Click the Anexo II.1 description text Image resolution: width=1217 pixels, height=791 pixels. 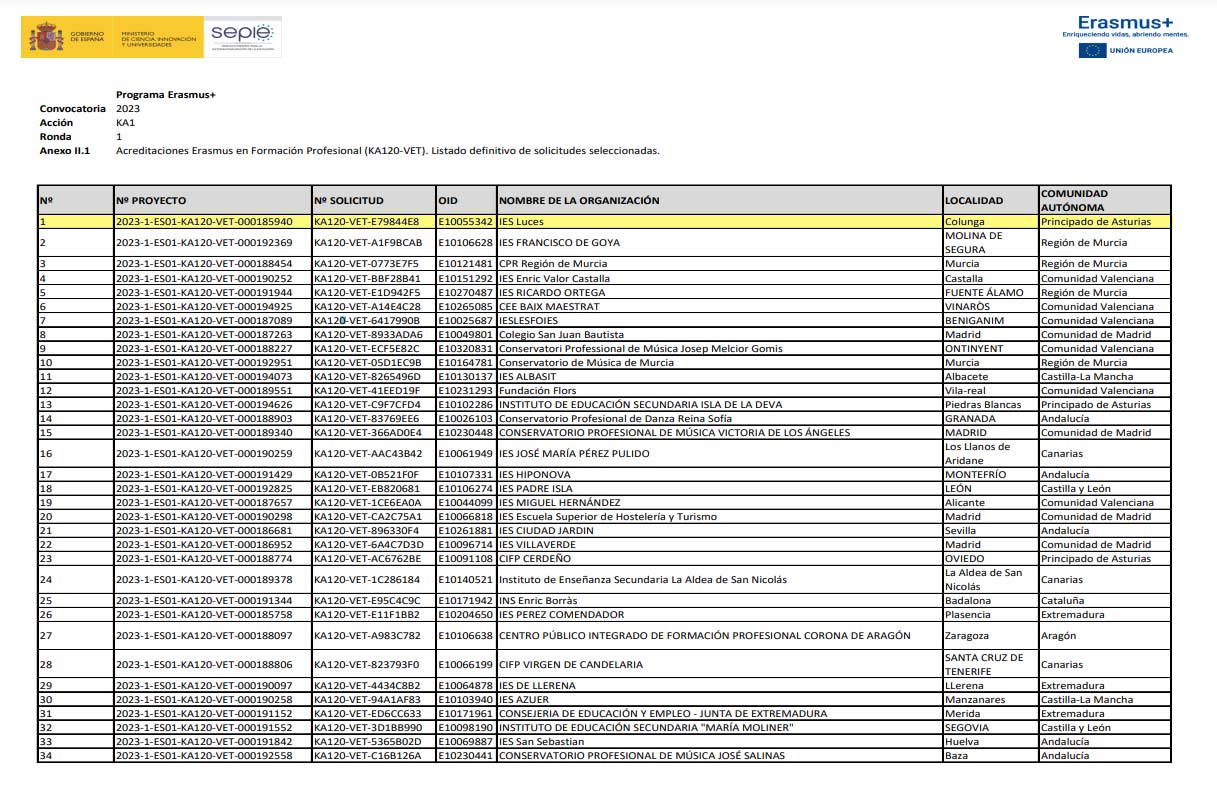pyautogui.click(x=387, y=150)
